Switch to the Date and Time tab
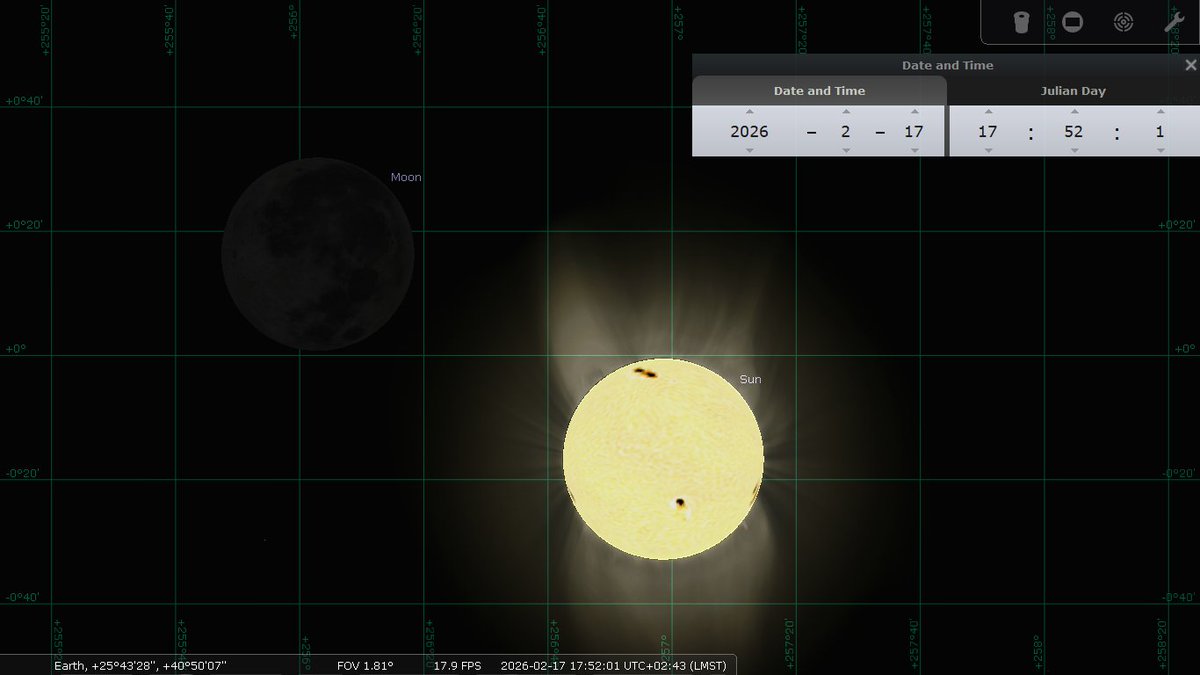This screenshot has height=675, width=1200. click(819, 91)
